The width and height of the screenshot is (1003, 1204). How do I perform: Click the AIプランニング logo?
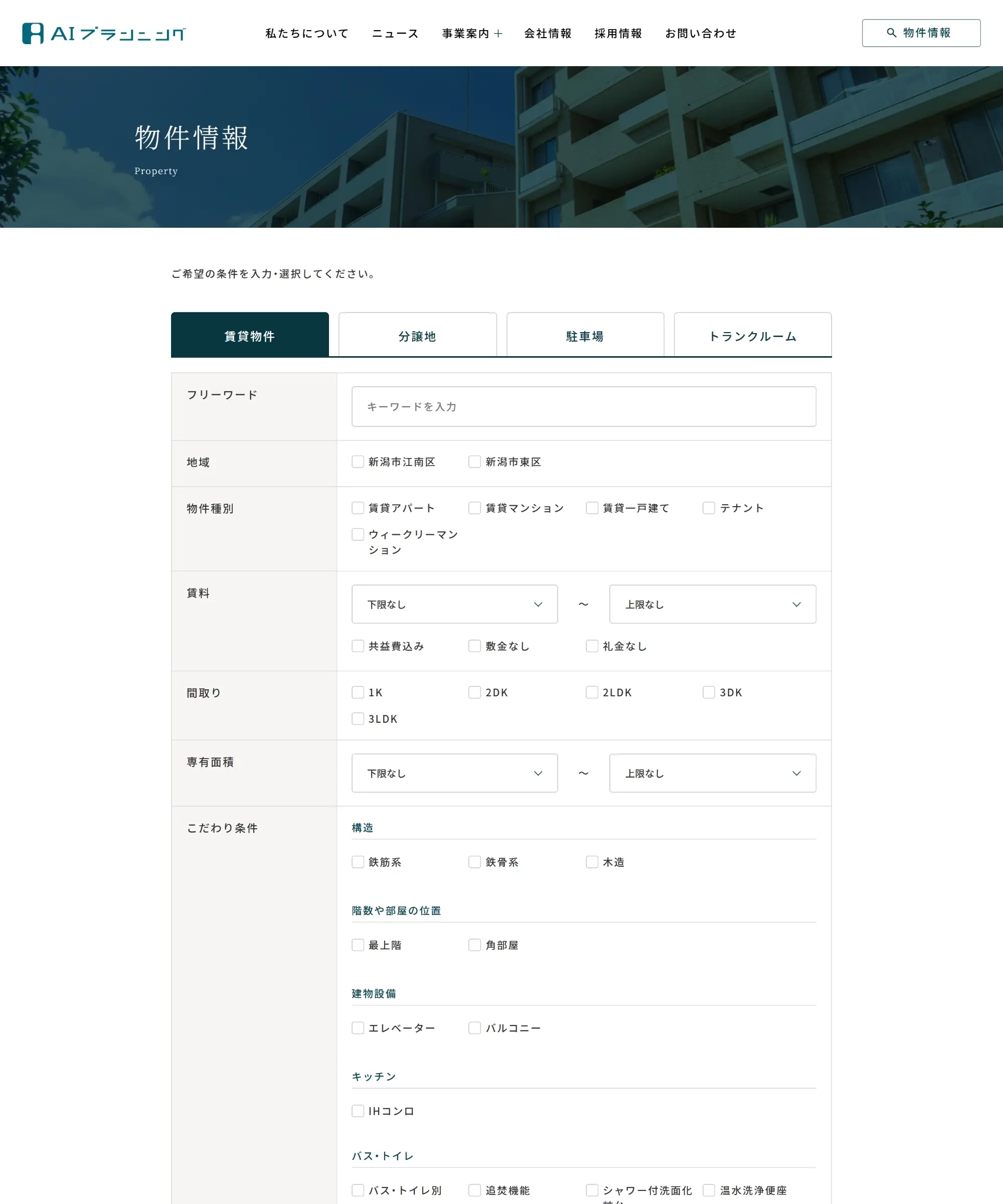click(x=104, y=33)
